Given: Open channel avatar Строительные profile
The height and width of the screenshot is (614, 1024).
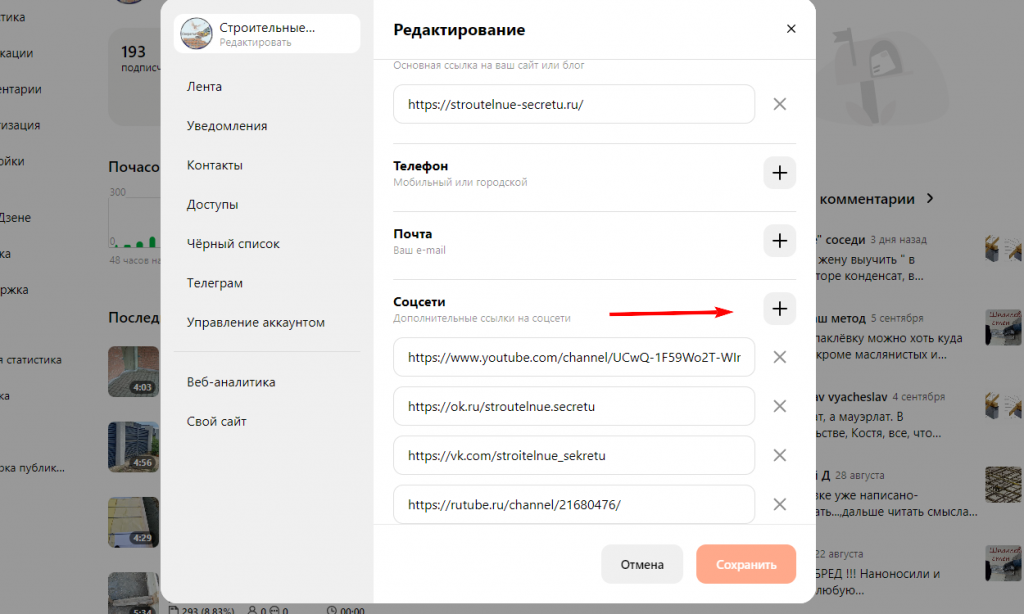Looking at the screenshot, I should tap(197, 33).
